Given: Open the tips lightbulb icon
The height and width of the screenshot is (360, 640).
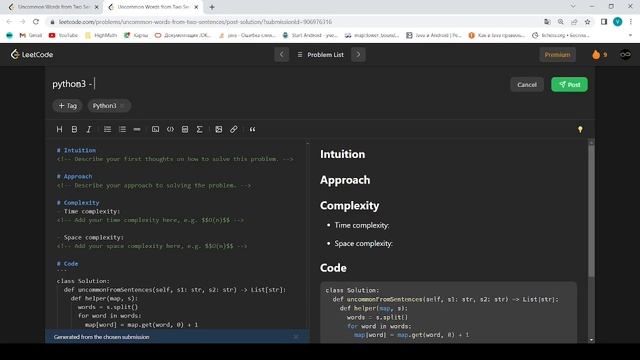Looking at the screenshot, I should tap(580, 129).
